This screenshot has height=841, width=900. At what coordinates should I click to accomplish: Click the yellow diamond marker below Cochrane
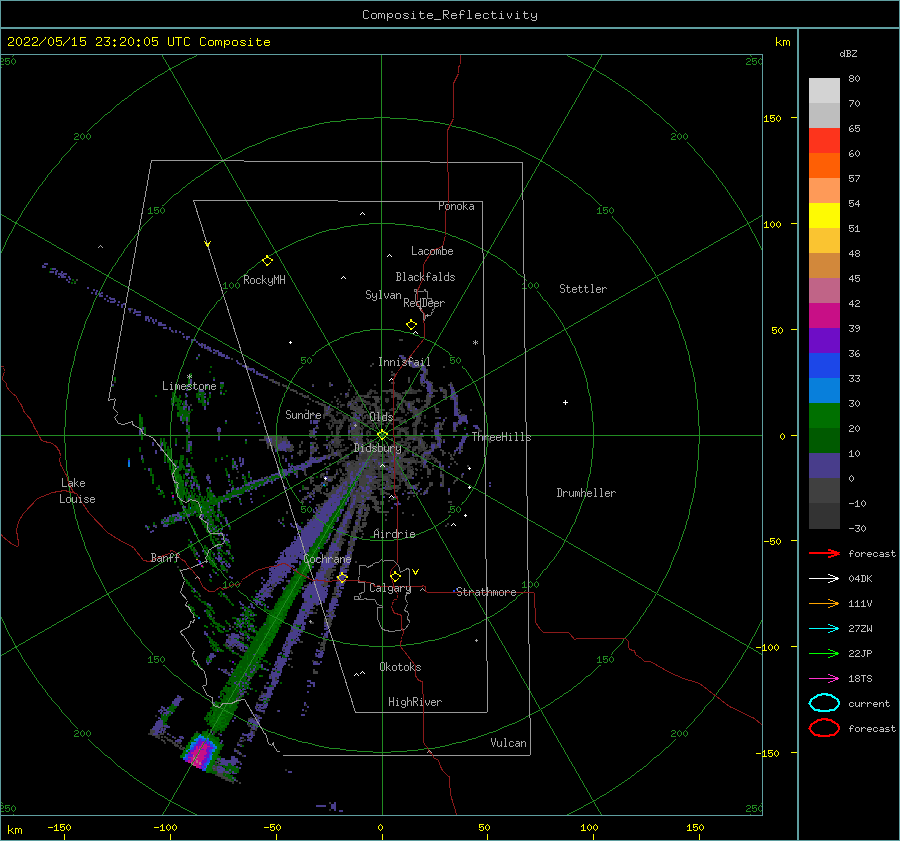click(342, 577)
